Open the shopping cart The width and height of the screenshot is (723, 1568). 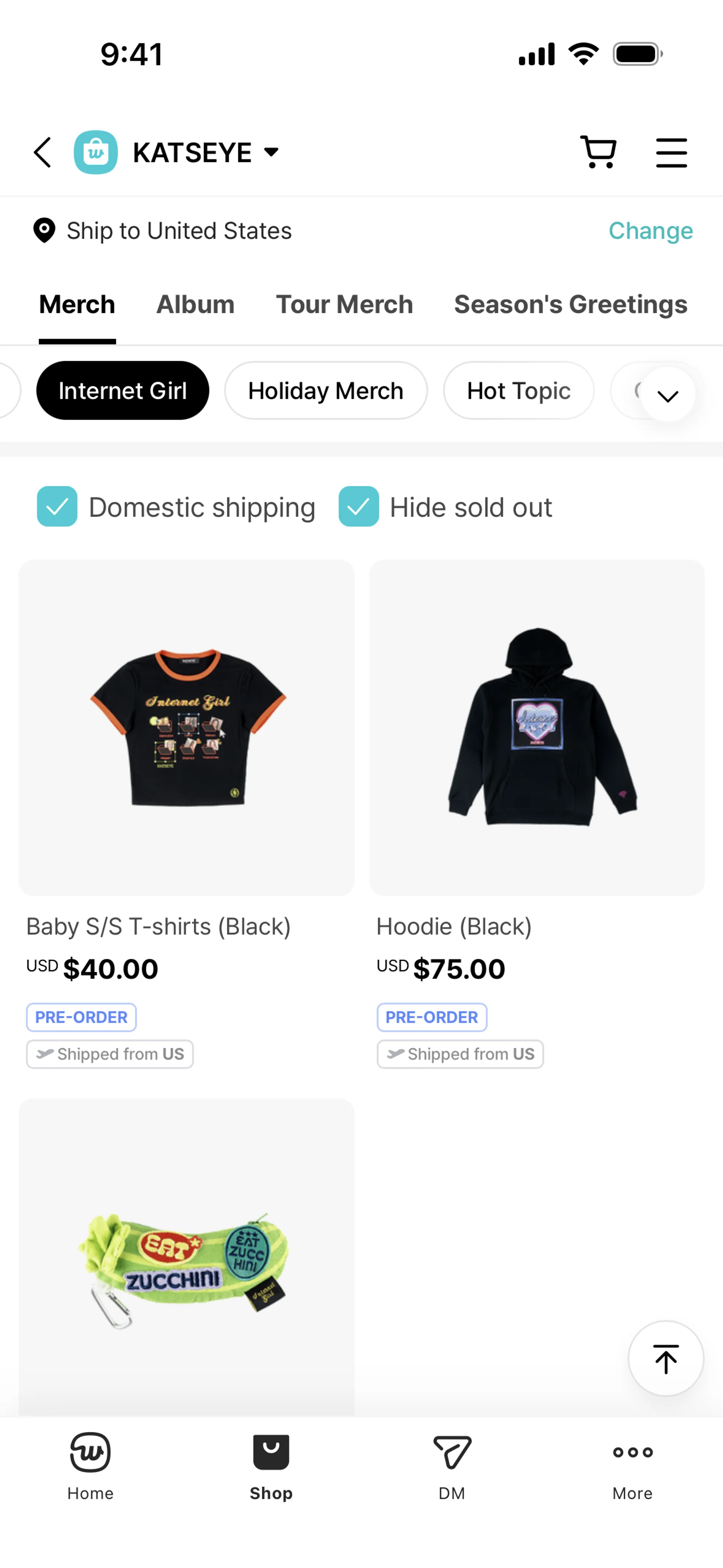click(x=598, y=152)
